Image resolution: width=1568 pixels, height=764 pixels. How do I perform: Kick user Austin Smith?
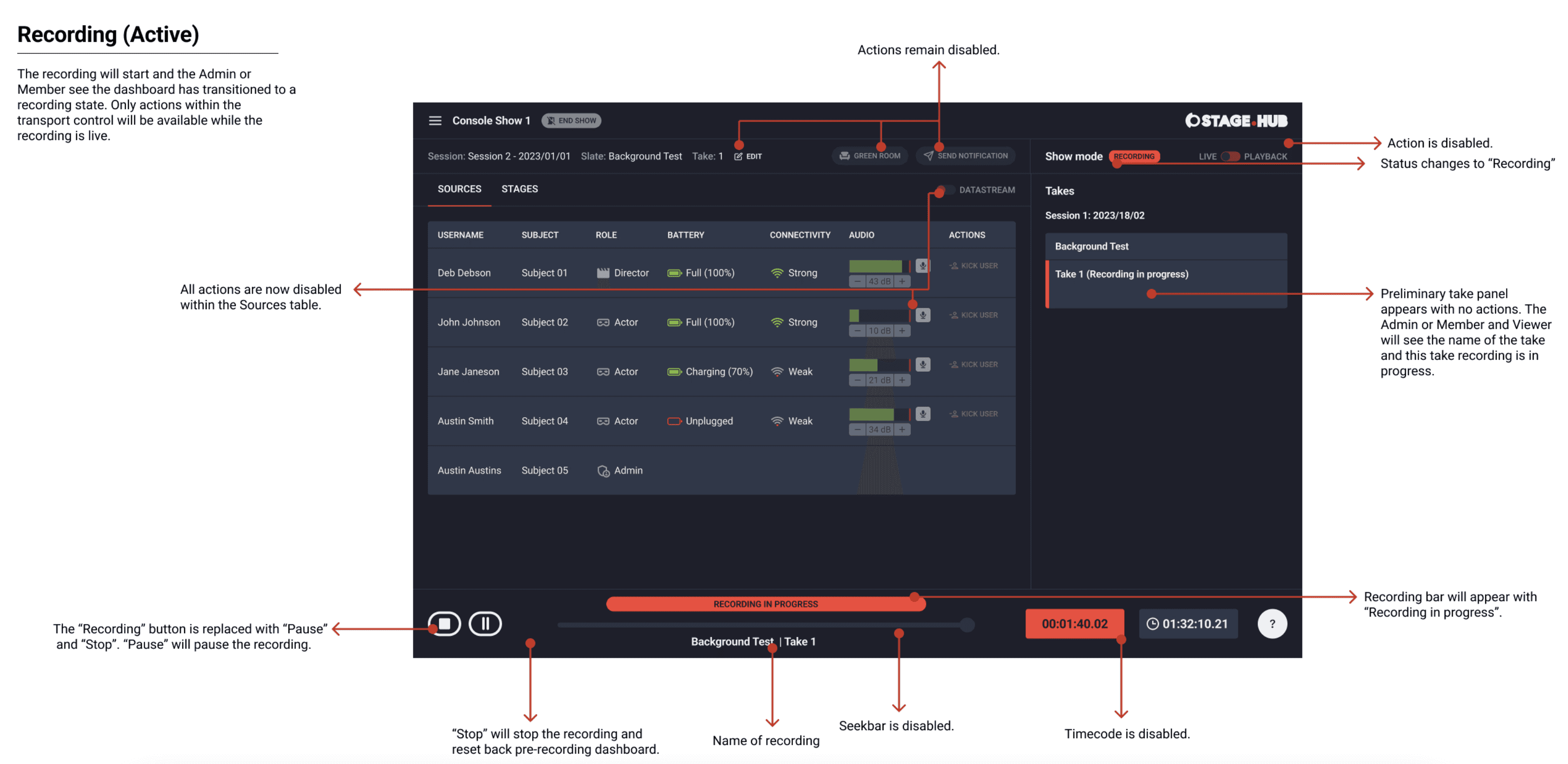tap(973, 414)
